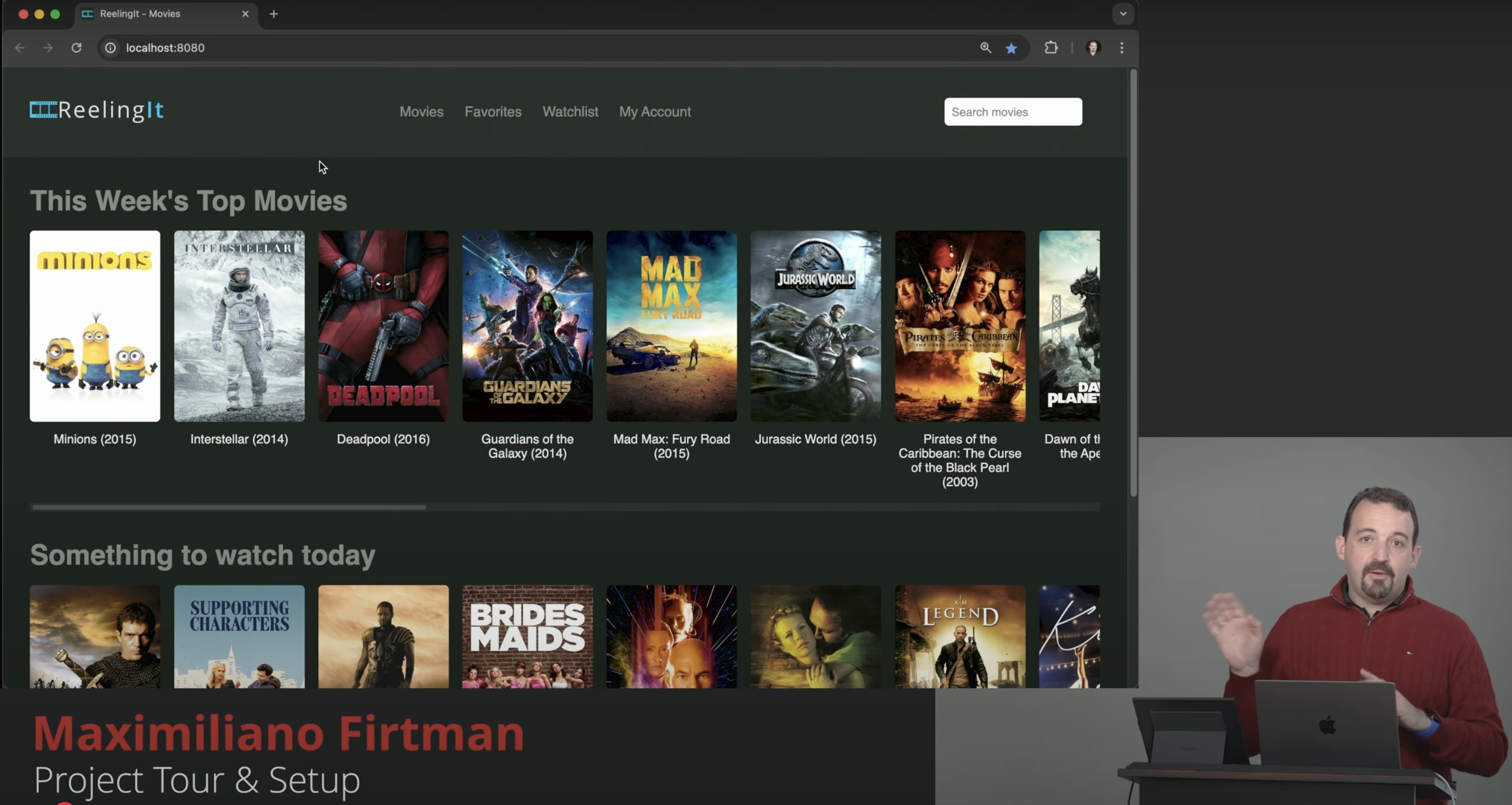
Task: Open the Extensions puzzle icon
Action: click(1050, 47)
